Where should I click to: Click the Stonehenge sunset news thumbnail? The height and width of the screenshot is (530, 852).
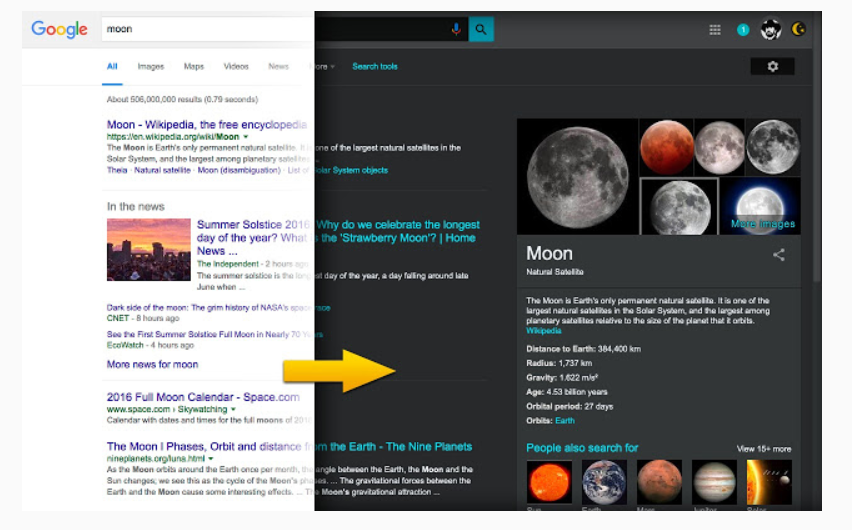(x=149, y=250)
